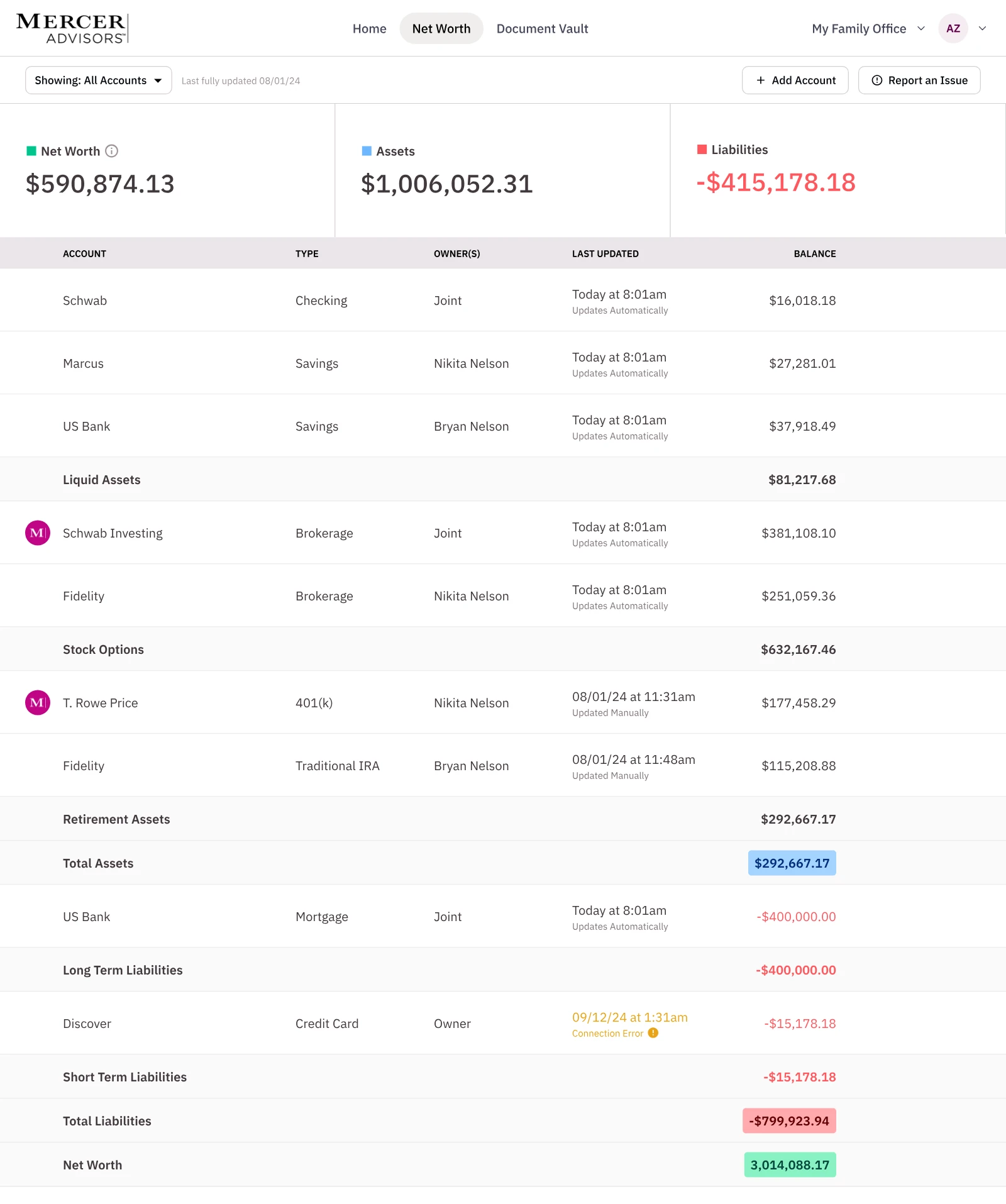Expand the account menu chevron next to AZ
1006x1204 pixels.
point(982,28)
